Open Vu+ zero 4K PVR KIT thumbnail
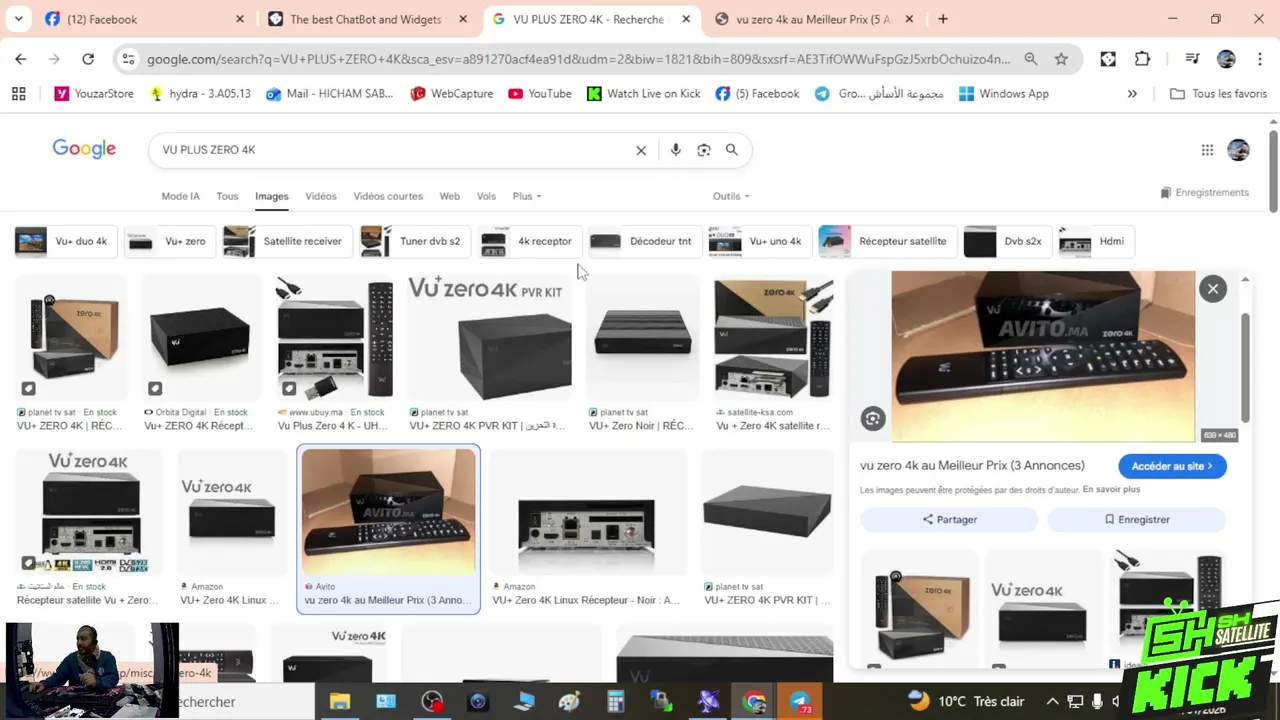1280x720 pixels. coord(490,338)
